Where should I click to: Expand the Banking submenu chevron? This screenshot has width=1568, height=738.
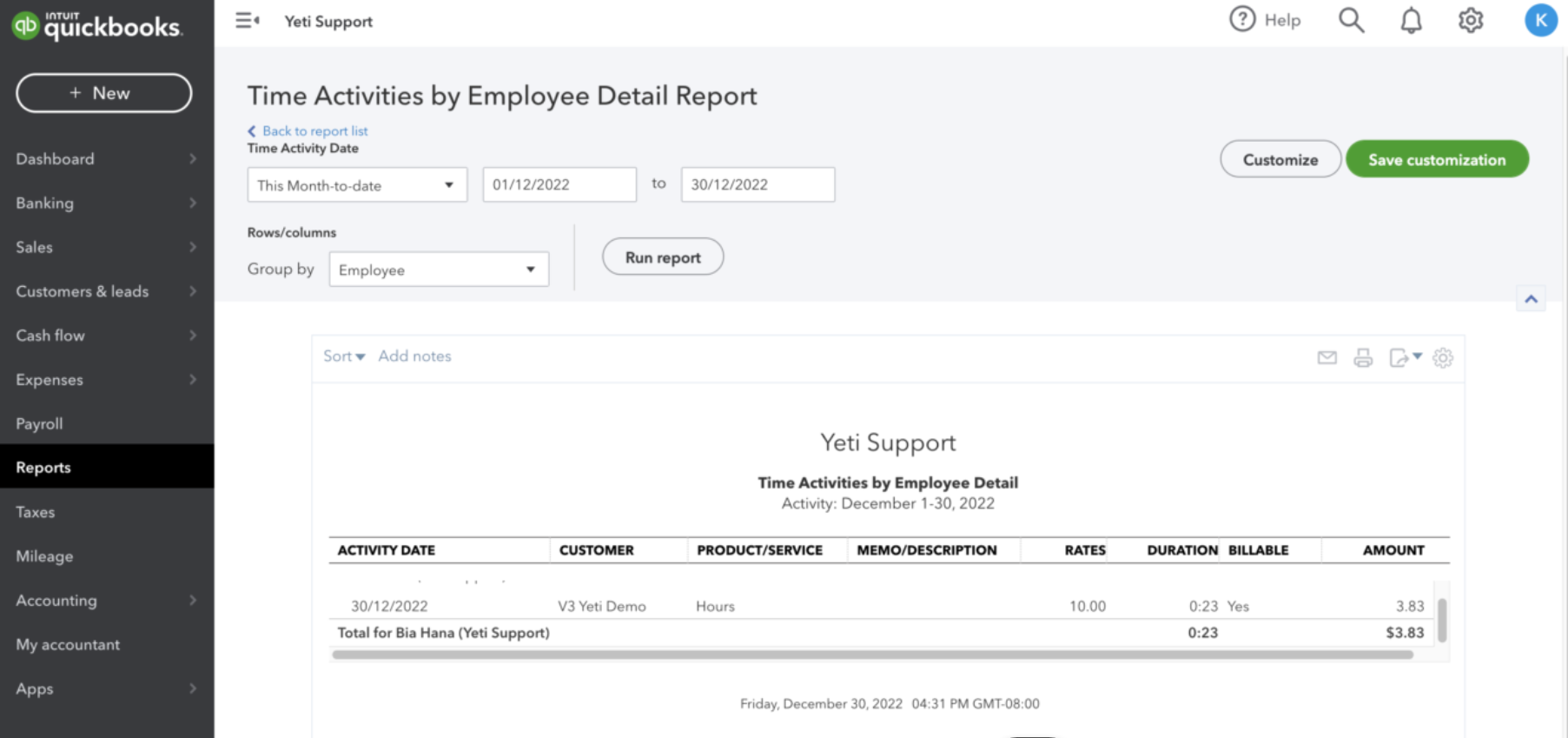coord(193,203)
